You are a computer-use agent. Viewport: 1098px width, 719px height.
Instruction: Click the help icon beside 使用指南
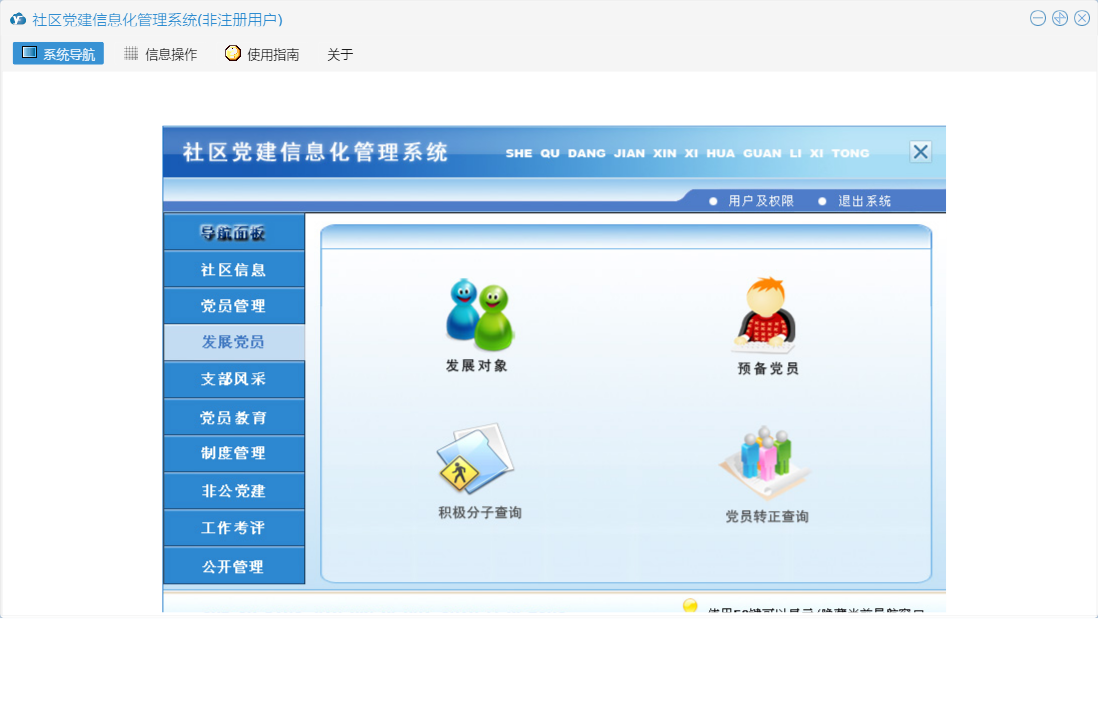point(232,53)
